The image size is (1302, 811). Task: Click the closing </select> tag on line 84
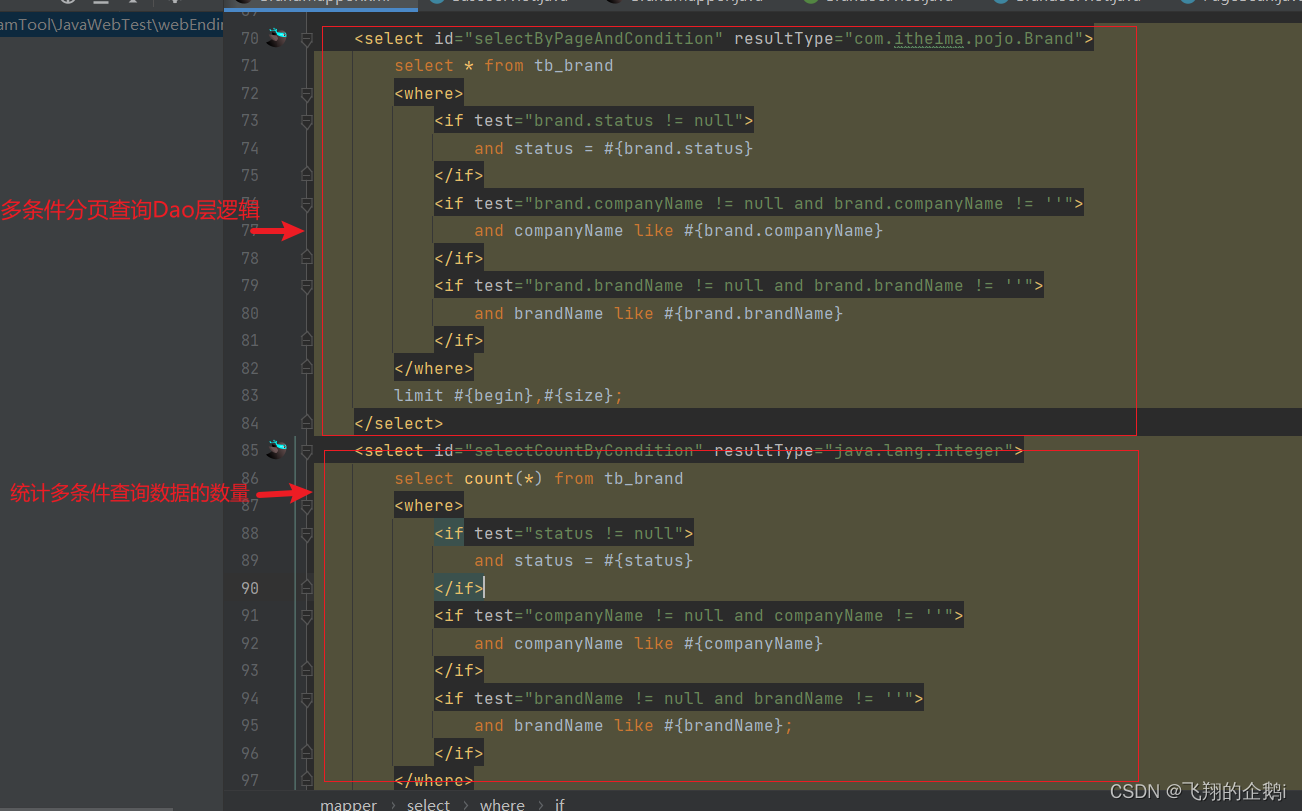(x=399, y=423)
